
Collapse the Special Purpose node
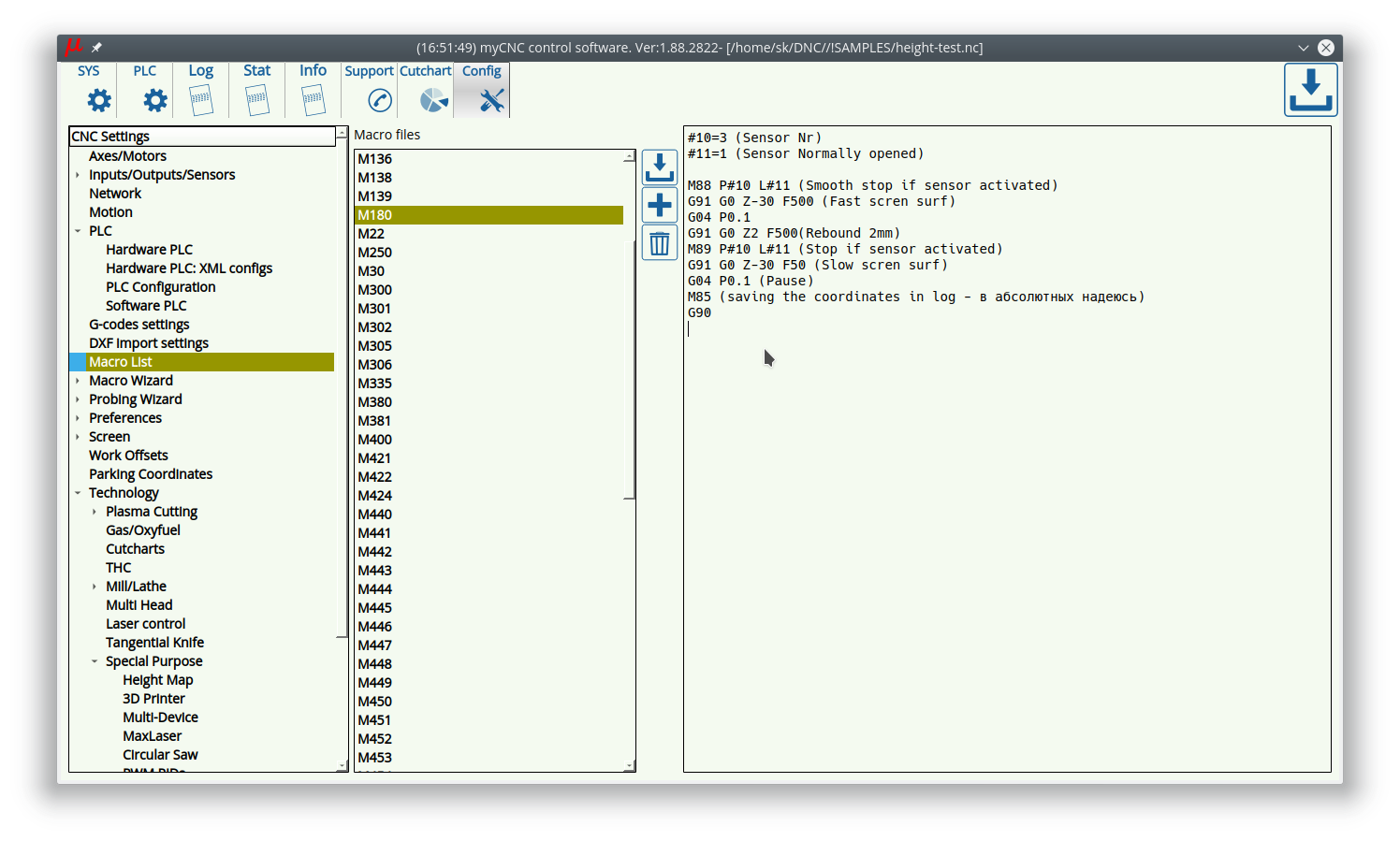tap(95, 661)
